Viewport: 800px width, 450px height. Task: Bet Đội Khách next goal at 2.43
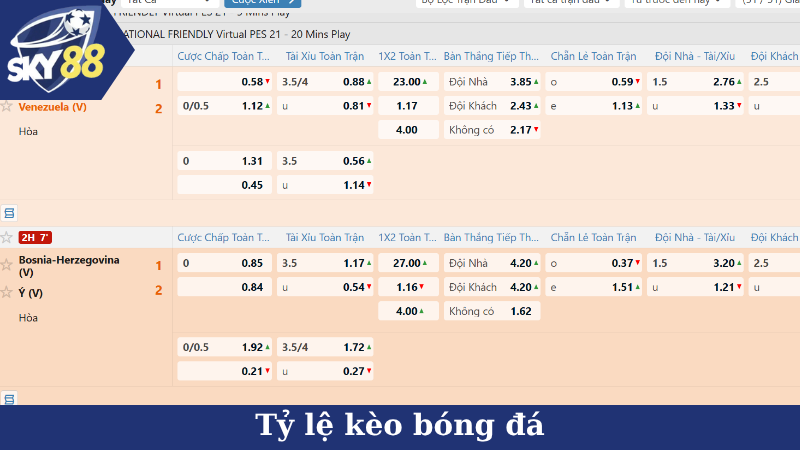pos(492,106)
